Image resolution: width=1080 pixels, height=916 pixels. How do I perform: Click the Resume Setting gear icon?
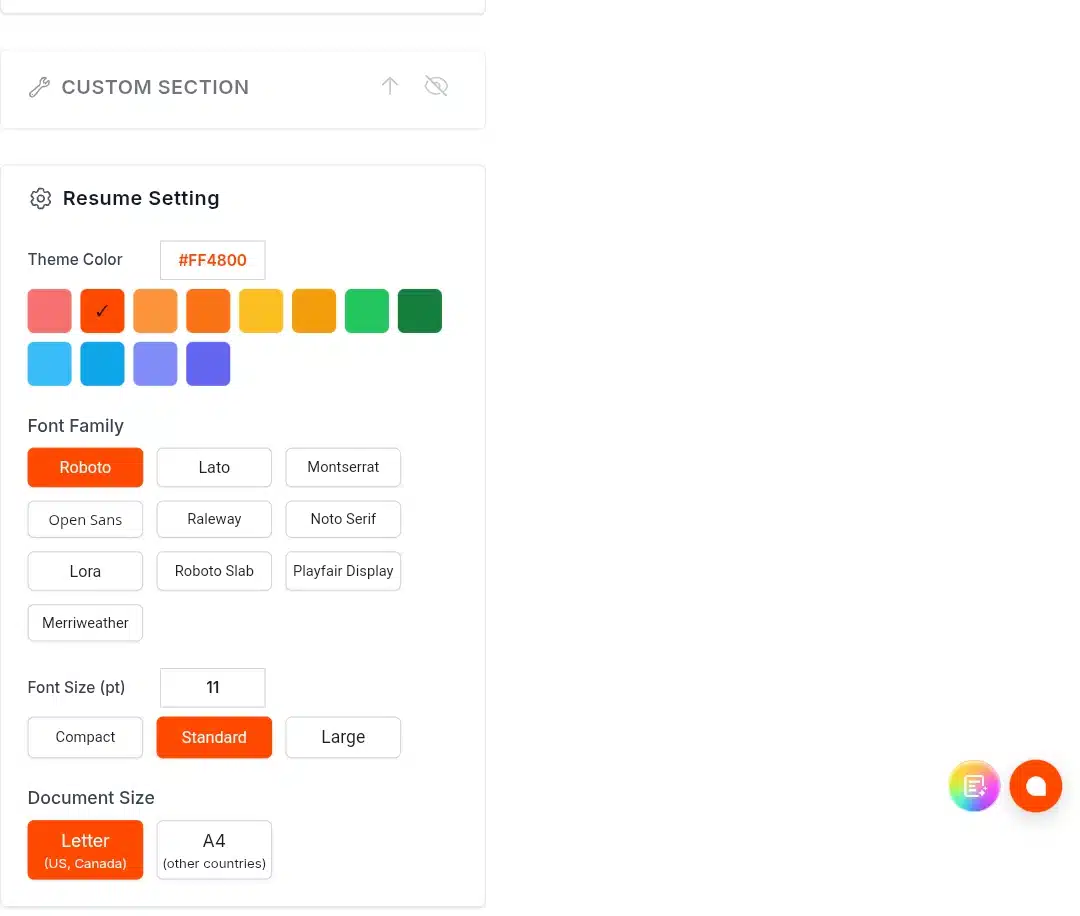(41, 198)
